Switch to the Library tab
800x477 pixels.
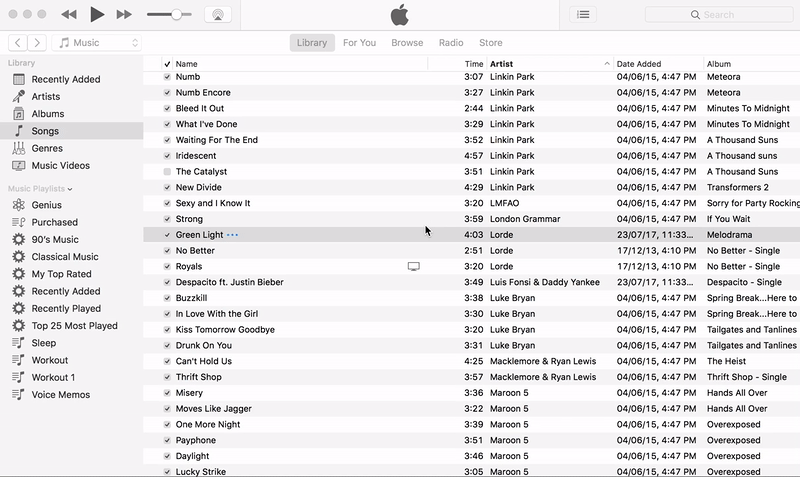tap(312, 43)
